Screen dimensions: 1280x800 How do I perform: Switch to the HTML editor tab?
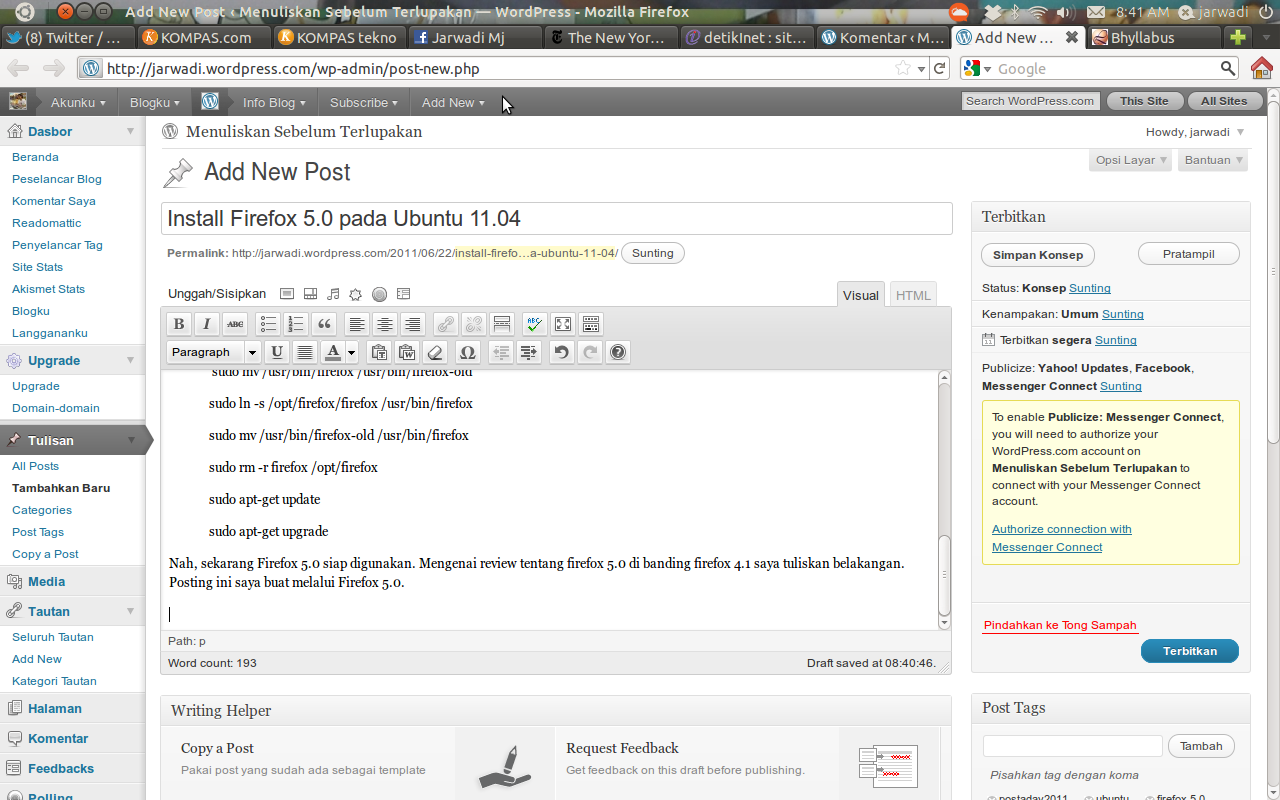pyautogui.click(x=912, y=295)
